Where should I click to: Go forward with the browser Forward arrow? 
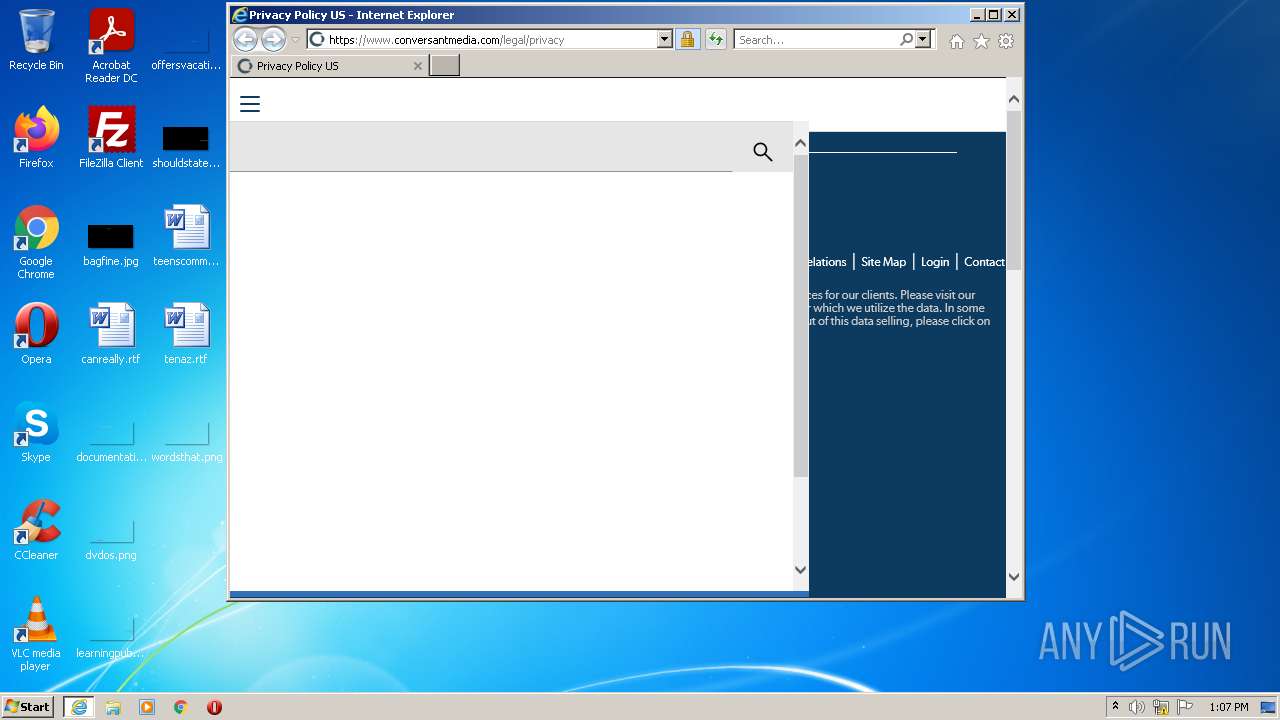click(273, 39)
